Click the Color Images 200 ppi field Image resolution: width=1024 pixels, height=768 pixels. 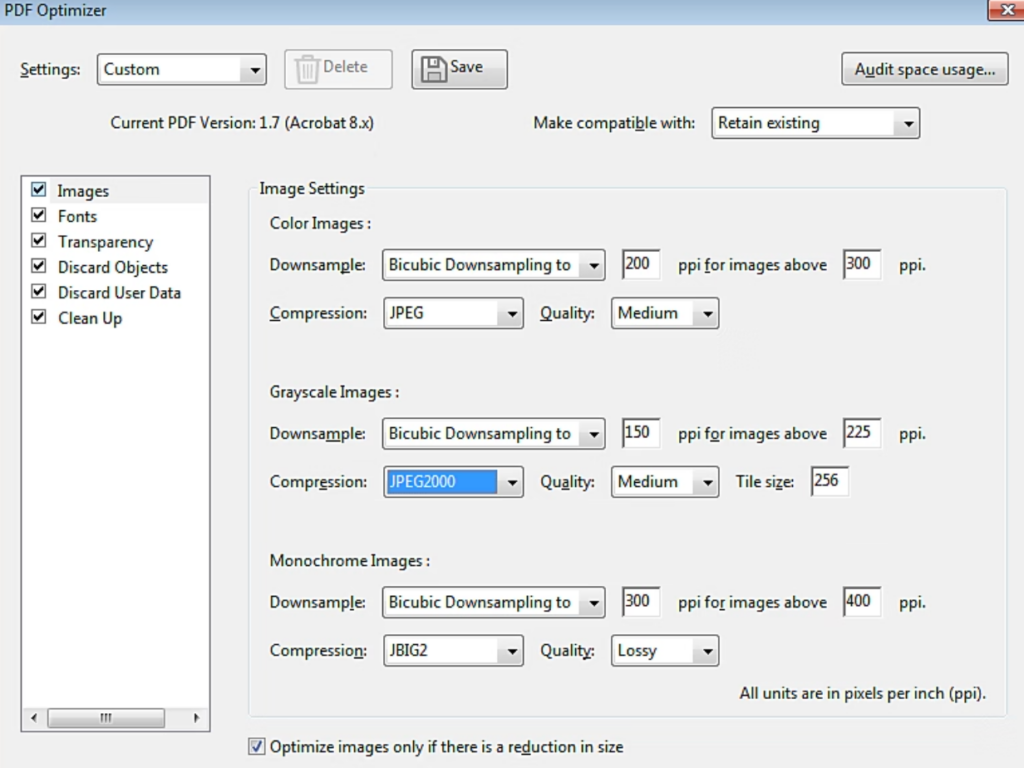(640, 265)
